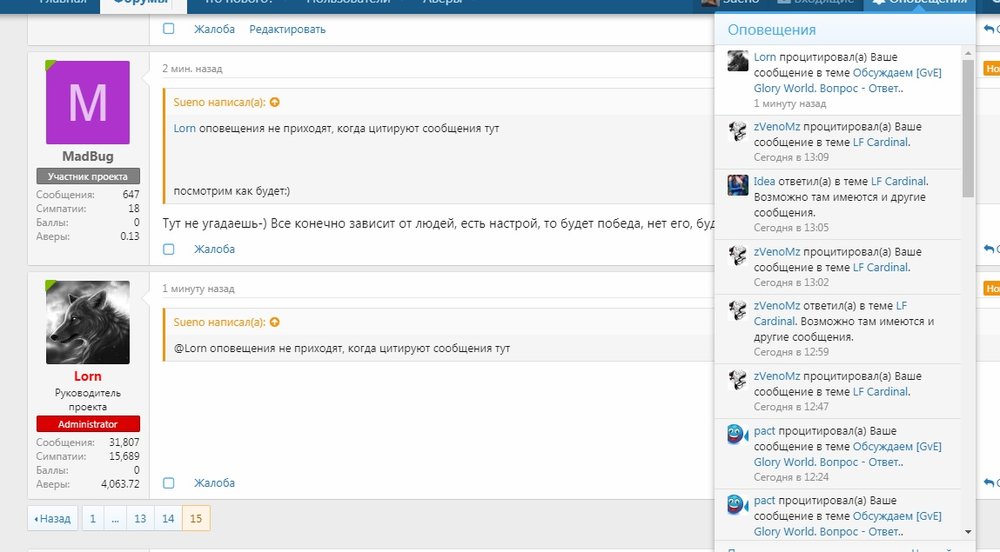1000x552 pixels.
Task: Click Idea's avatar in the notifications list
Action: [738, 185]
